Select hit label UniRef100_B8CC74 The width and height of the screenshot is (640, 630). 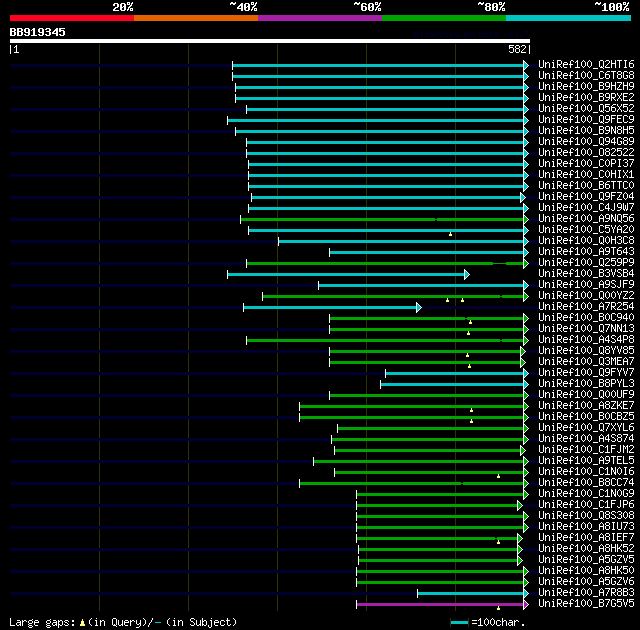586,483
